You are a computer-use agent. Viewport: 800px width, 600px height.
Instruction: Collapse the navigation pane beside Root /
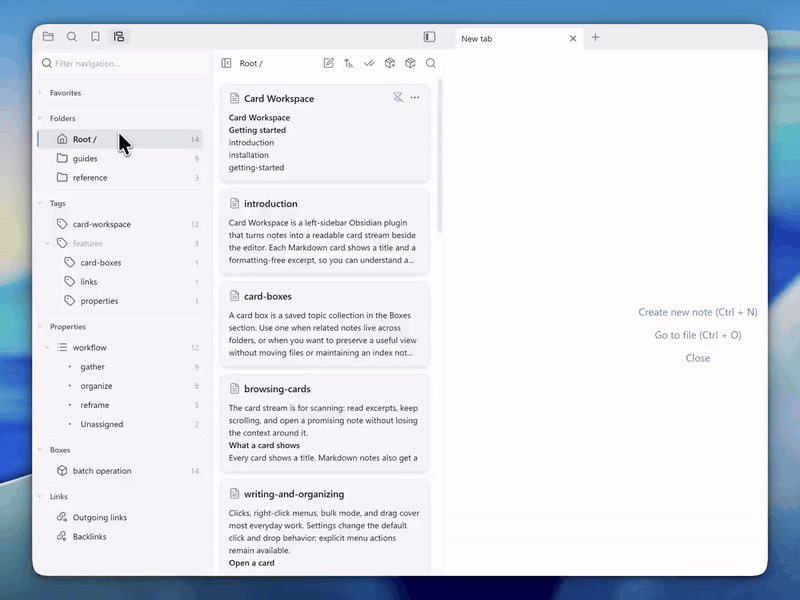point(226,63)
